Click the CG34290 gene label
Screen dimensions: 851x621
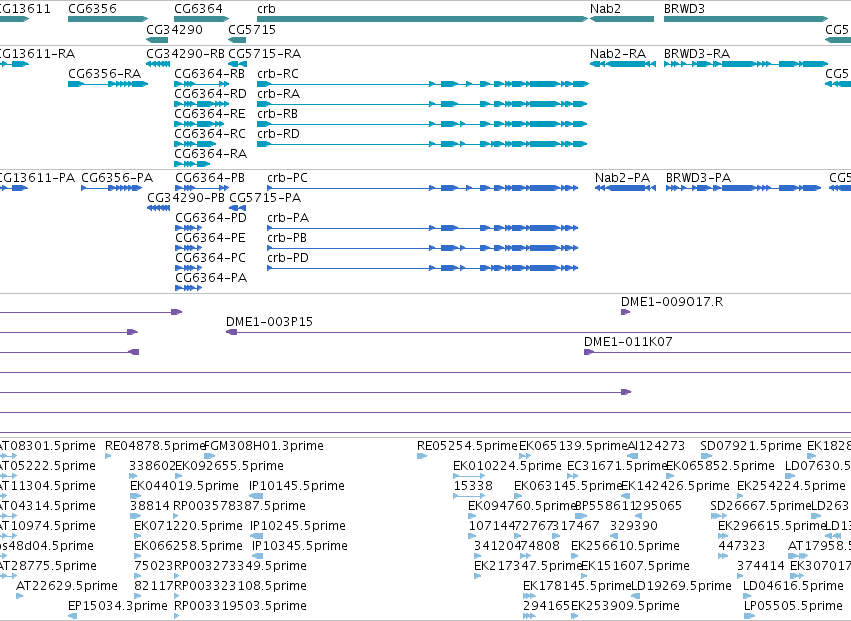pyautogui.click(x=174, y=29)
